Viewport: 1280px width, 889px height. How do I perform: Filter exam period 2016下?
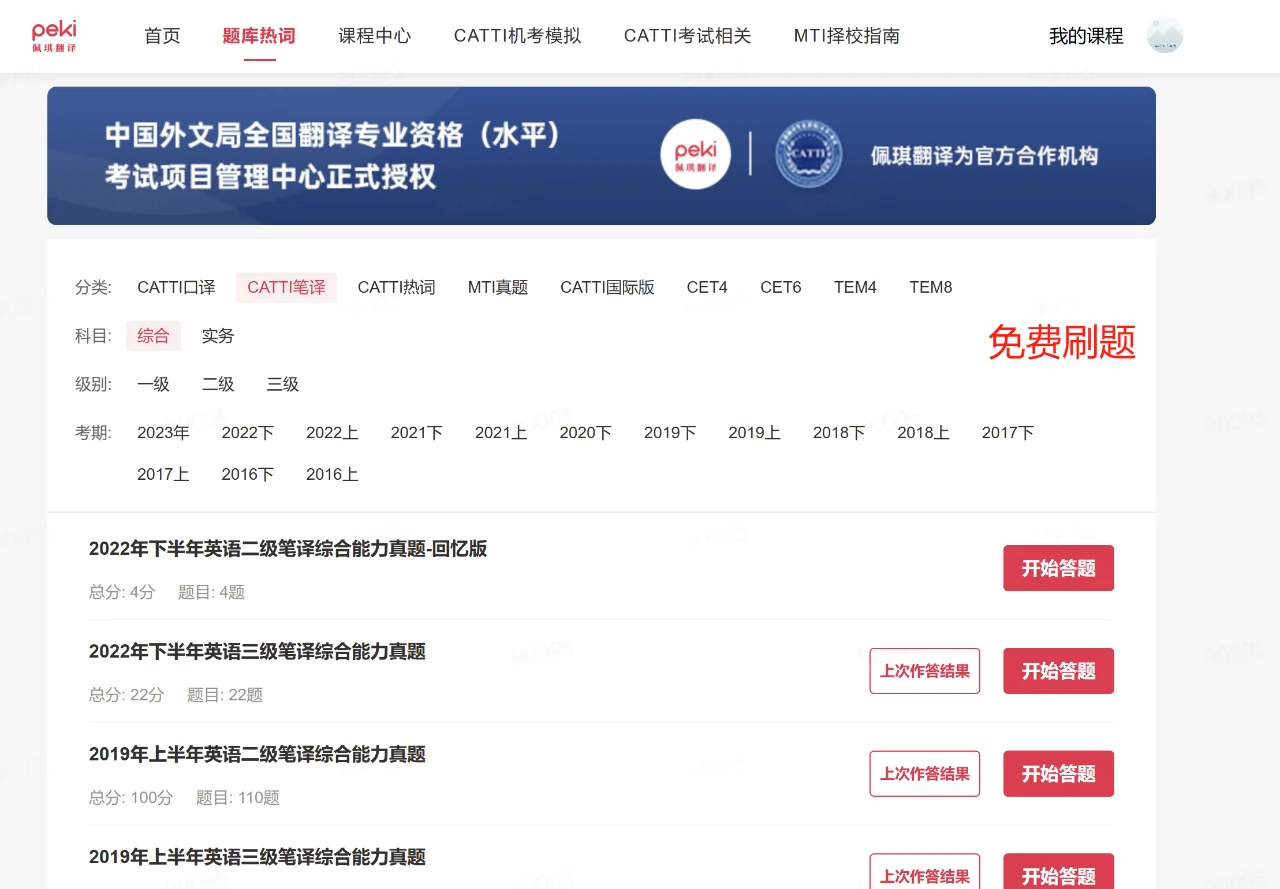pos(247,475)
